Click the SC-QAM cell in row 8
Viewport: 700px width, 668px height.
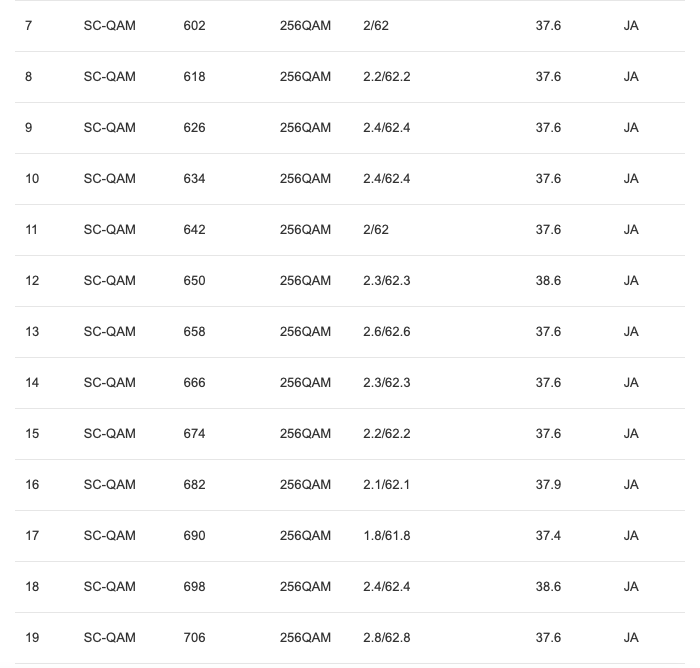(109, 76)
